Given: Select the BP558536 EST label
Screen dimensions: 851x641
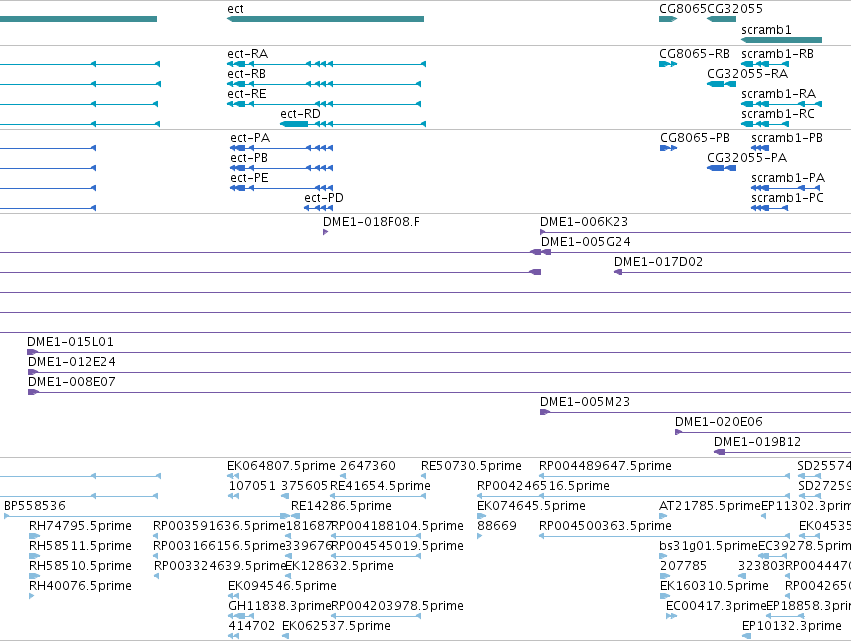Looking at the screenshot, I should click(35, 506).
